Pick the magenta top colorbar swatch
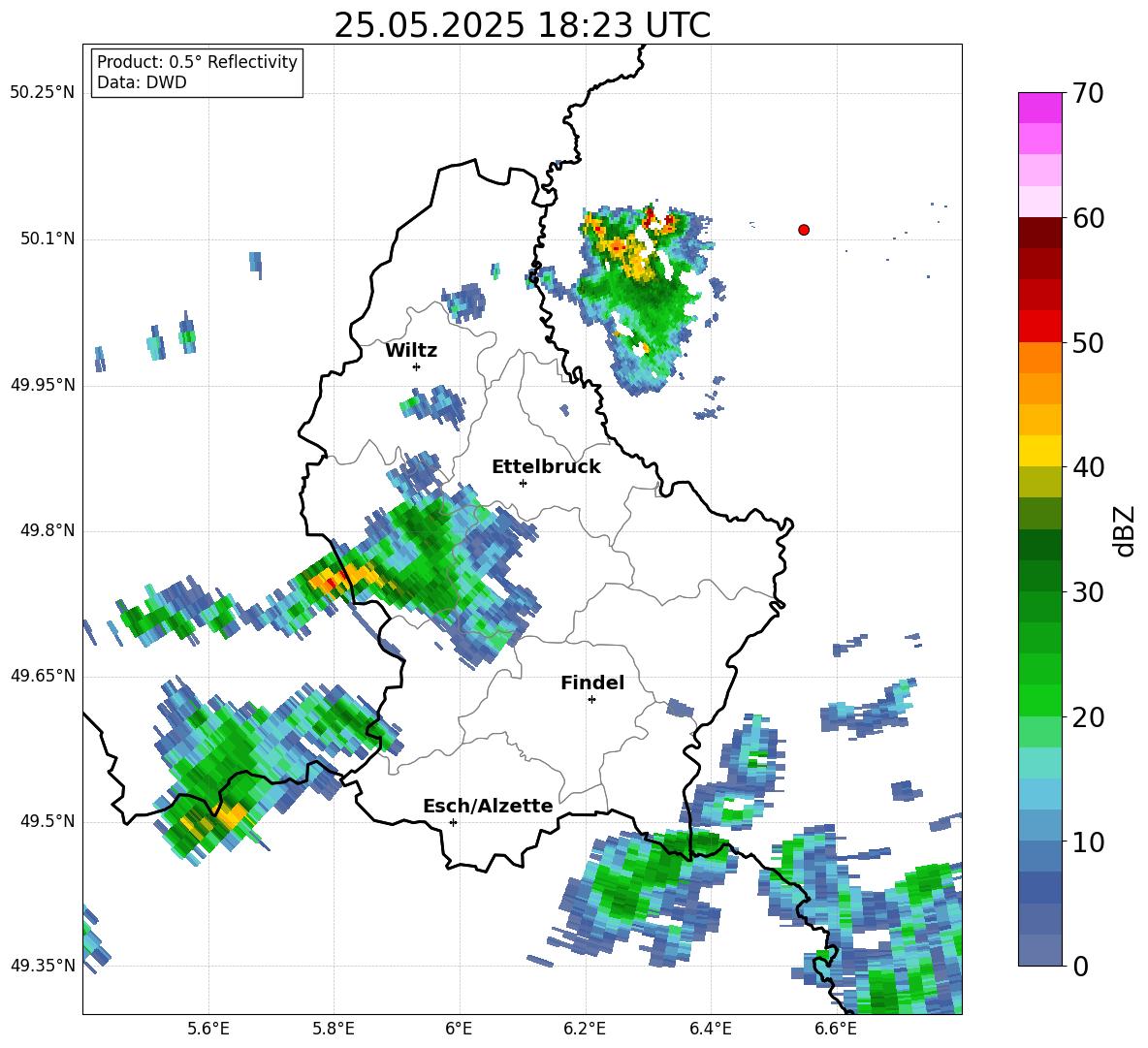The width and height of the screenshot is (1148, 1048). pyautogui.click(x=1039, y=108)
